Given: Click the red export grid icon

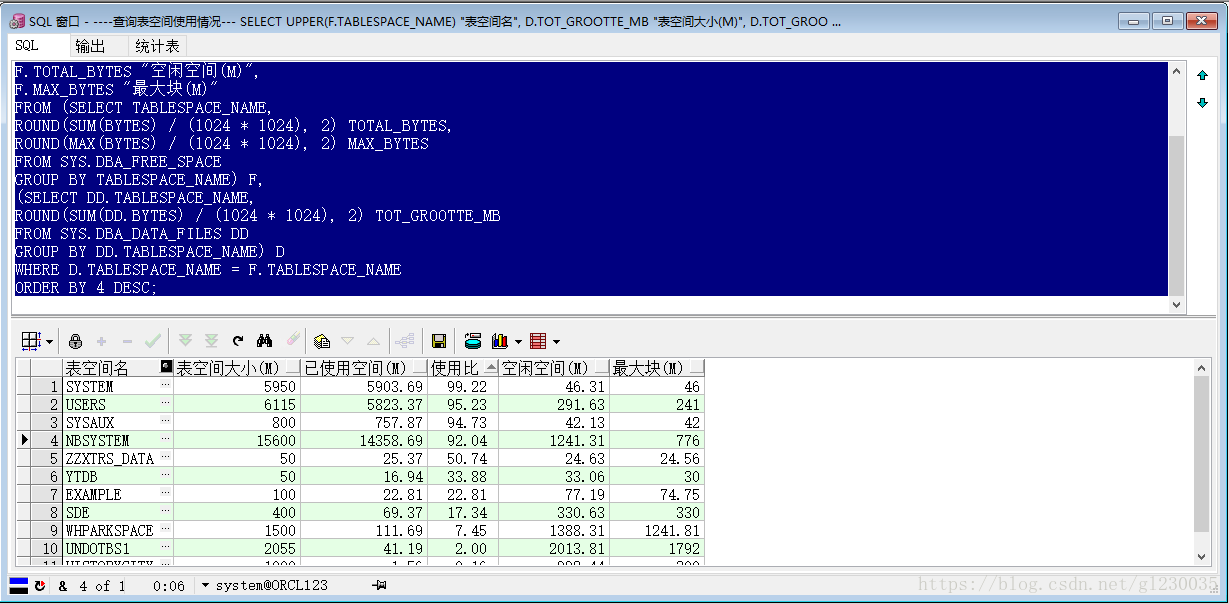Looking at the screenshot, I should coord(538,341).
